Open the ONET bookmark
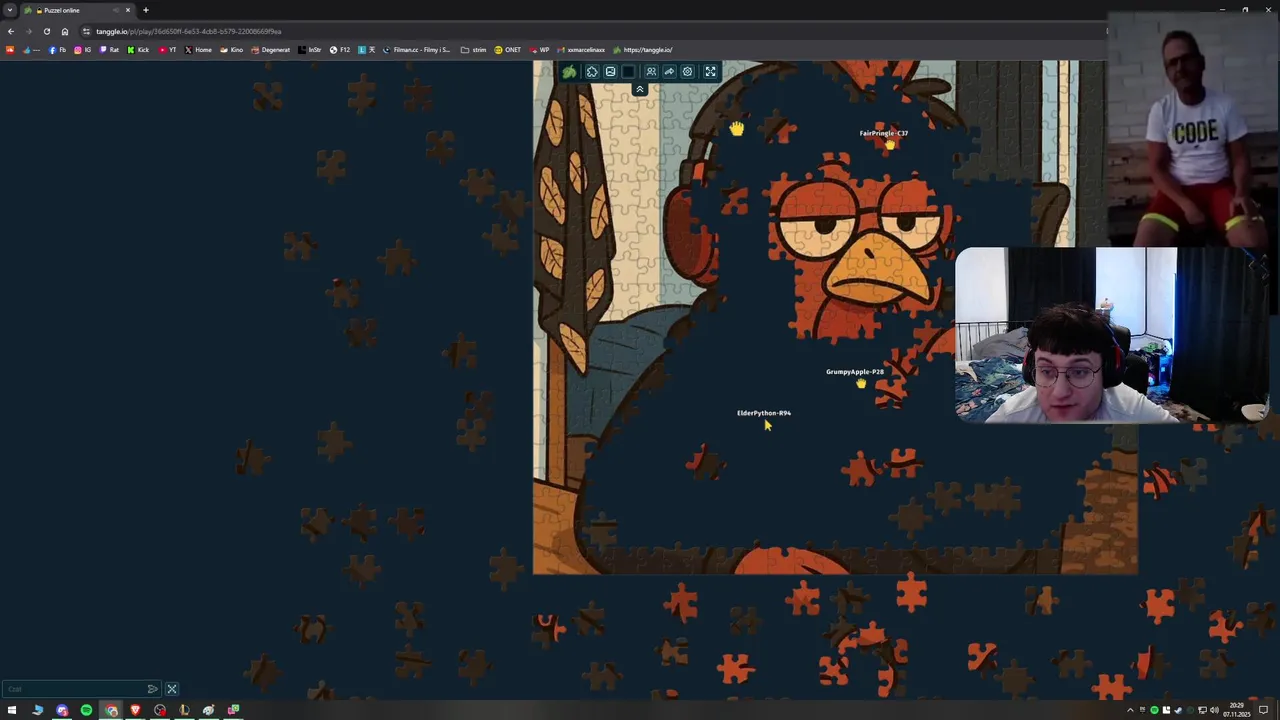The image size is (1280, 720). [x=508, y=50]
